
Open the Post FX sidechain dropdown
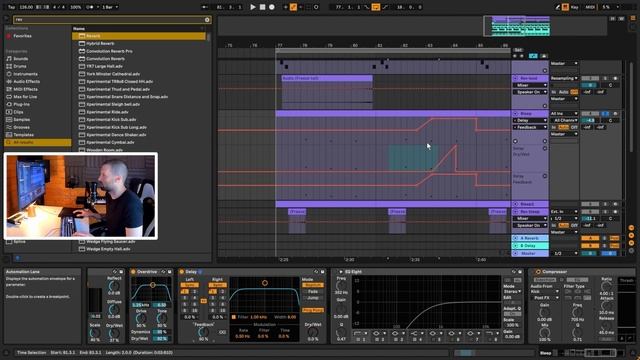(545, 298)
